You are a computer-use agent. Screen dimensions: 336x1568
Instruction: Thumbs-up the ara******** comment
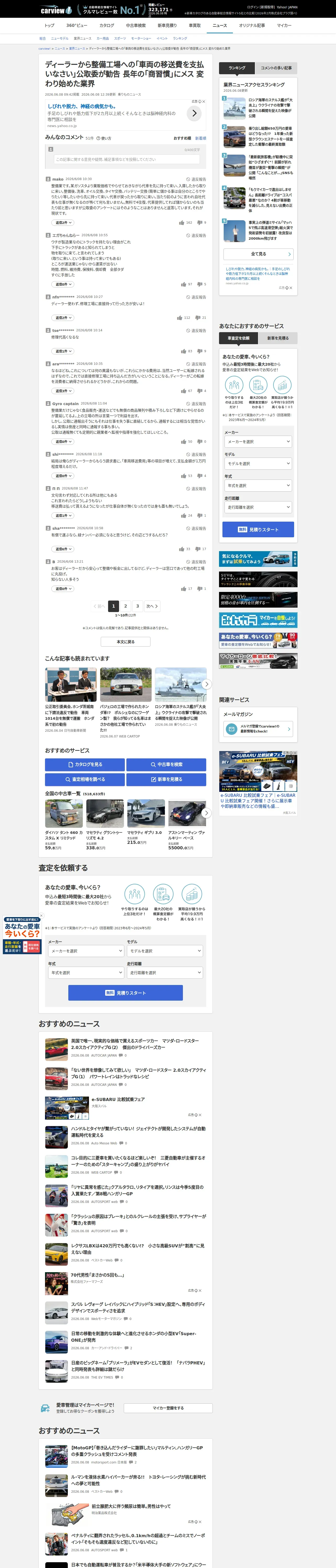tap(183, 391)
